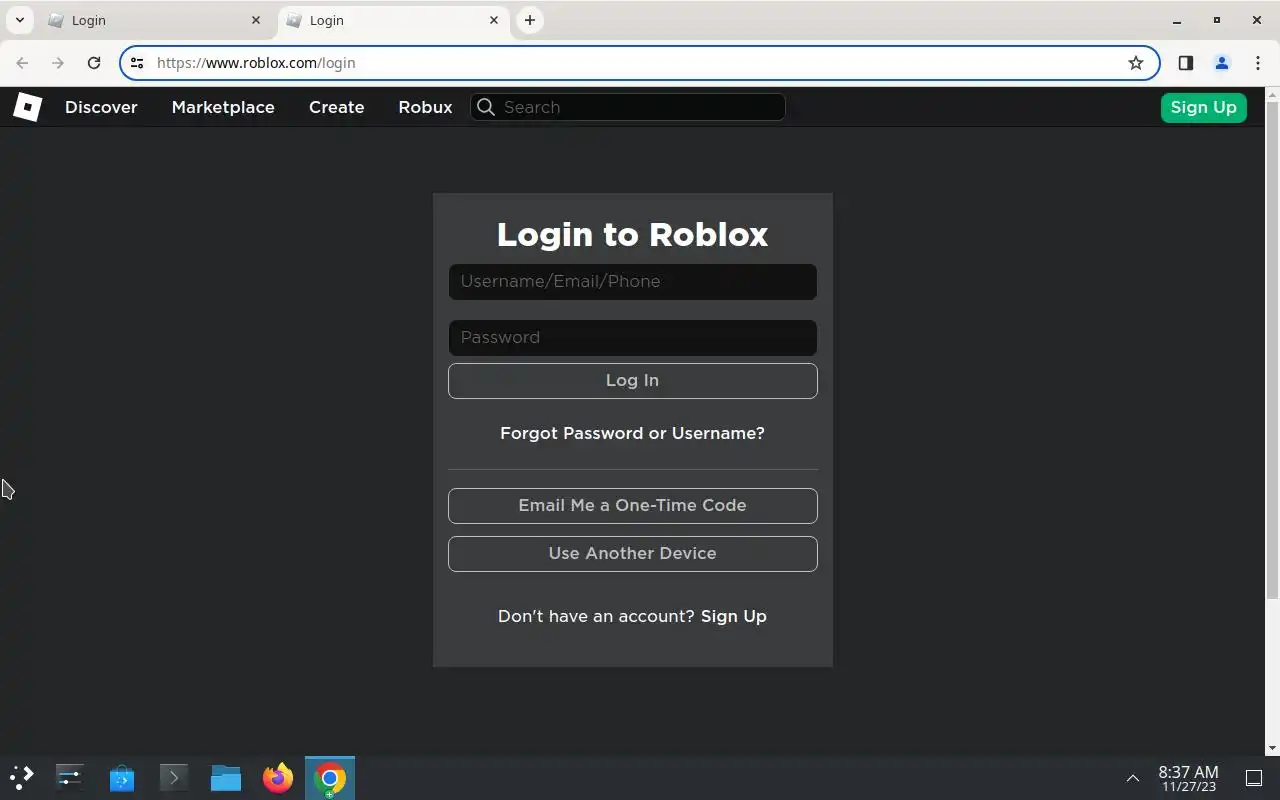This screenshot has width=1280, height=800.
Task: Open the Marketplace page
Action: [x=223, y=107]
